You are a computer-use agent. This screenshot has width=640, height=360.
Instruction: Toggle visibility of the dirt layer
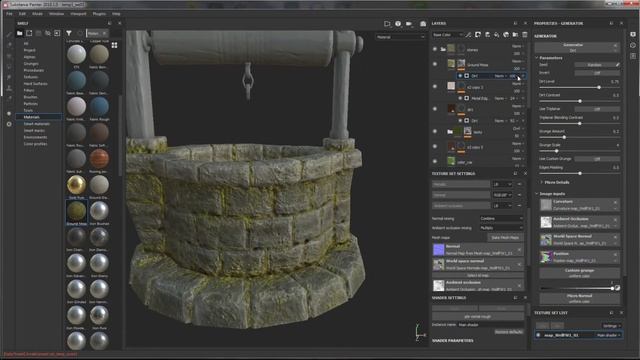pyautogui.click(x=435, y=109)
